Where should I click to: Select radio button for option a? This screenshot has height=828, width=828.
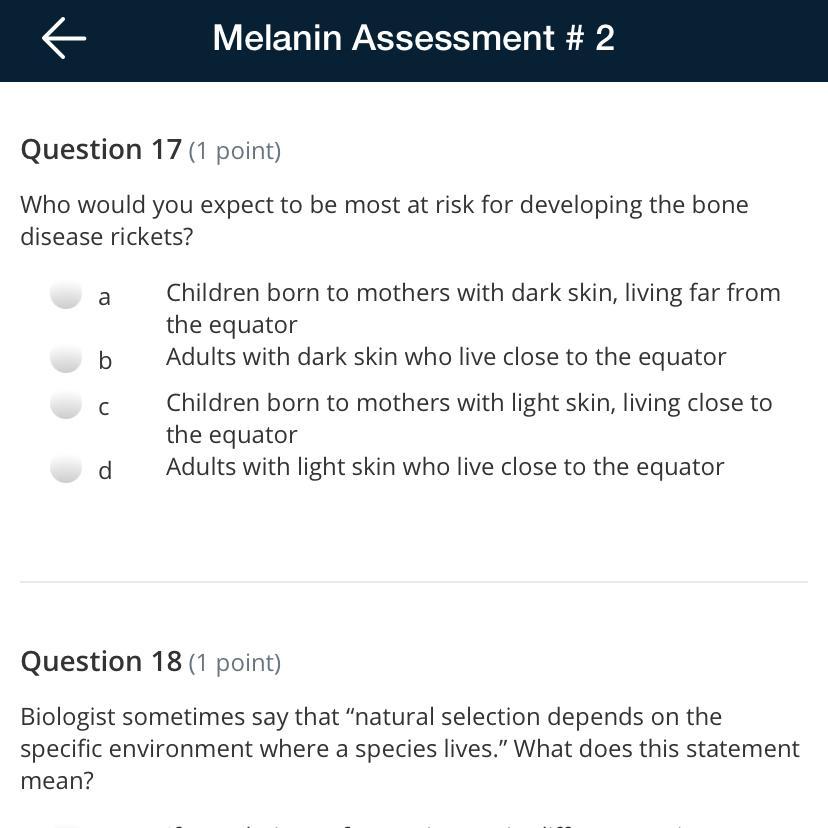(66, 295)
